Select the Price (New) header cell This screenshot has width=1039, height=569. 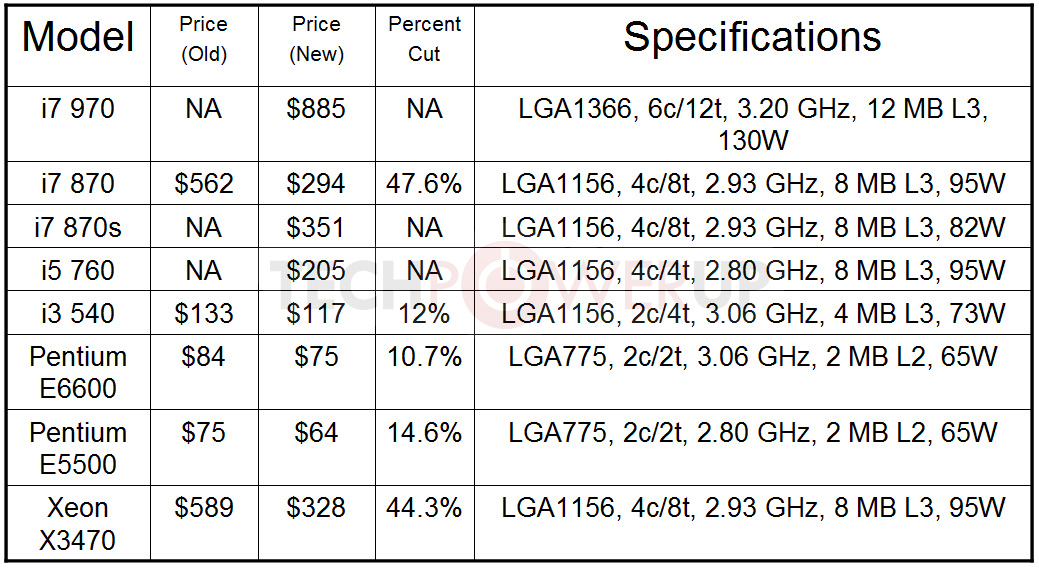pos(316,39)
